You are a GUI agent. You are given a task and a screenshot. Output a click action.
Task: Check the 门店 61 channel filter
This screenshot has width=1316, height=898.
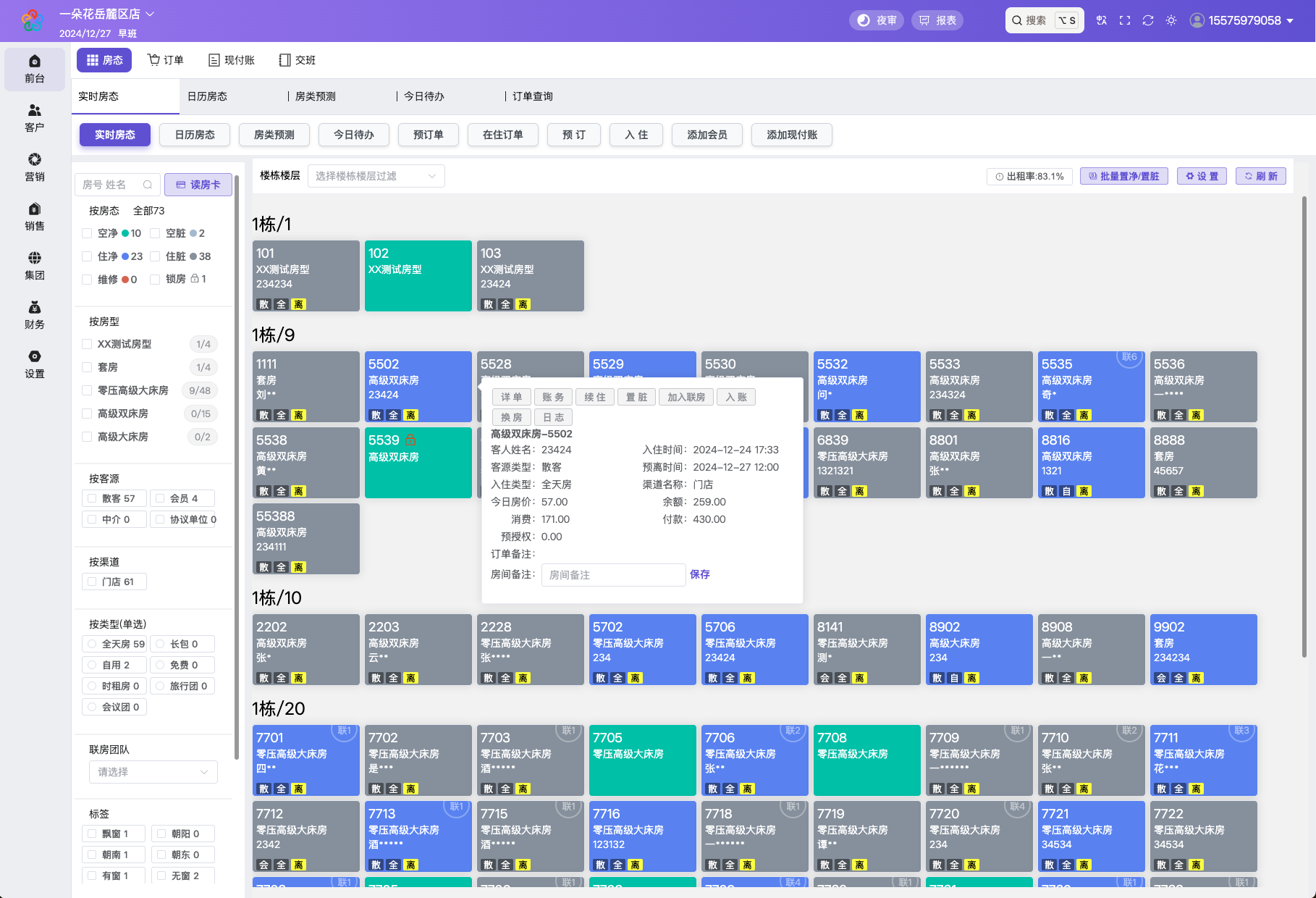coord(92,582)
